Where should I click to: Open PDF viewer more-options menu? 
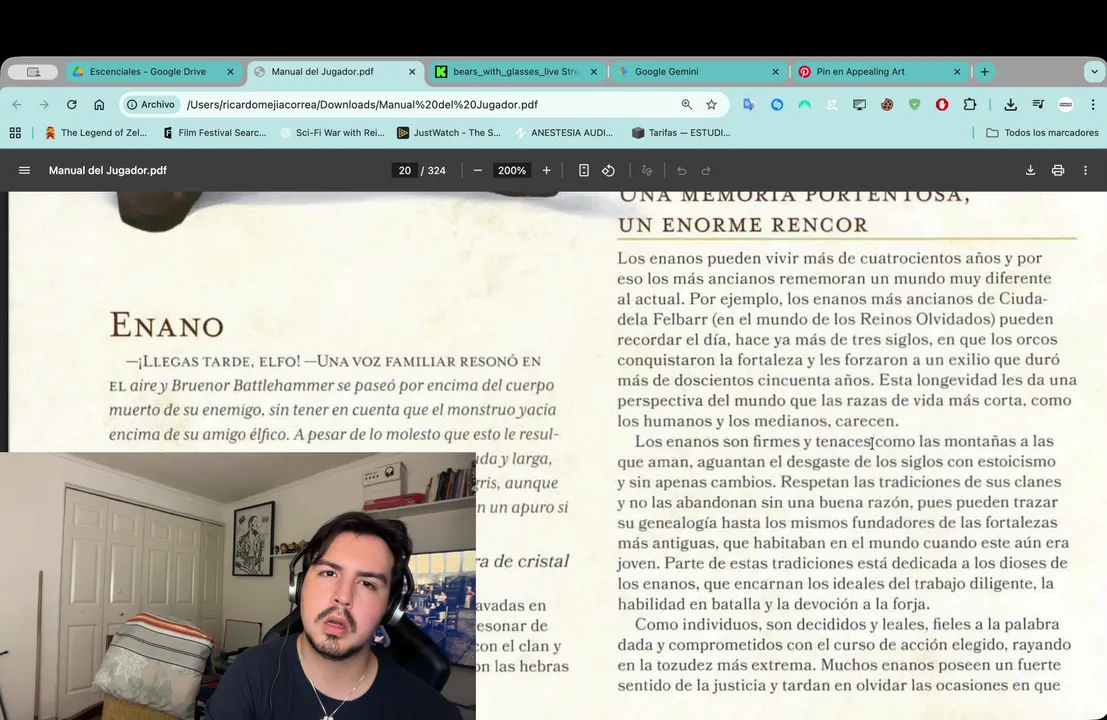coord(1085,170)
